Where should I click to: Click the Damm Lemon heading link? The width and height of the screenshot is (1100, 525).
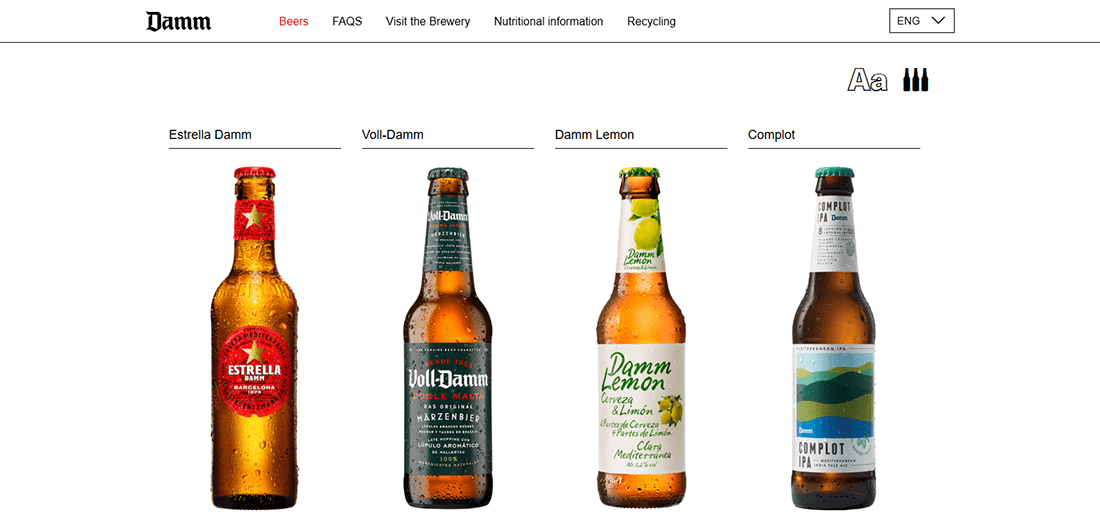tap(594, 135)
